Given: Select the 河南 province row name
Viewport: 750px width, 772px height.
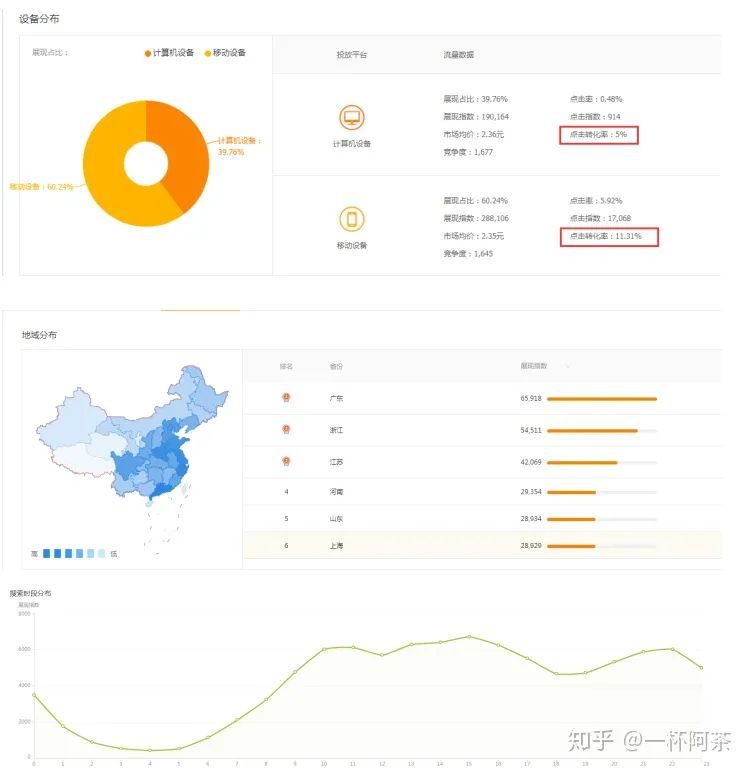Looking at the screenshot, I should (336, 492).
